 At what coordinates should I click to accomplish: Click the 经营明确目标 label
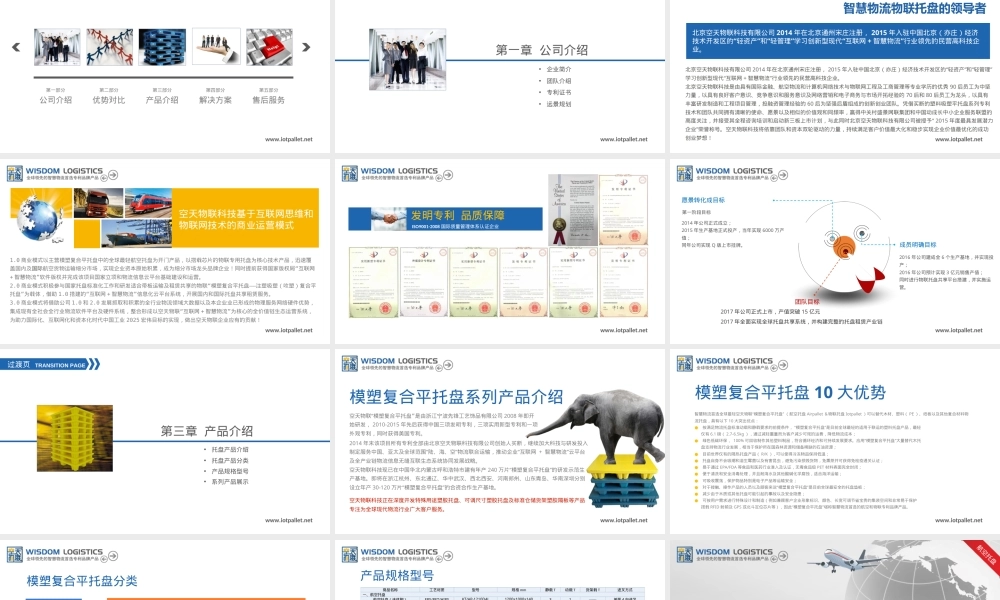[x=918, y=245]
